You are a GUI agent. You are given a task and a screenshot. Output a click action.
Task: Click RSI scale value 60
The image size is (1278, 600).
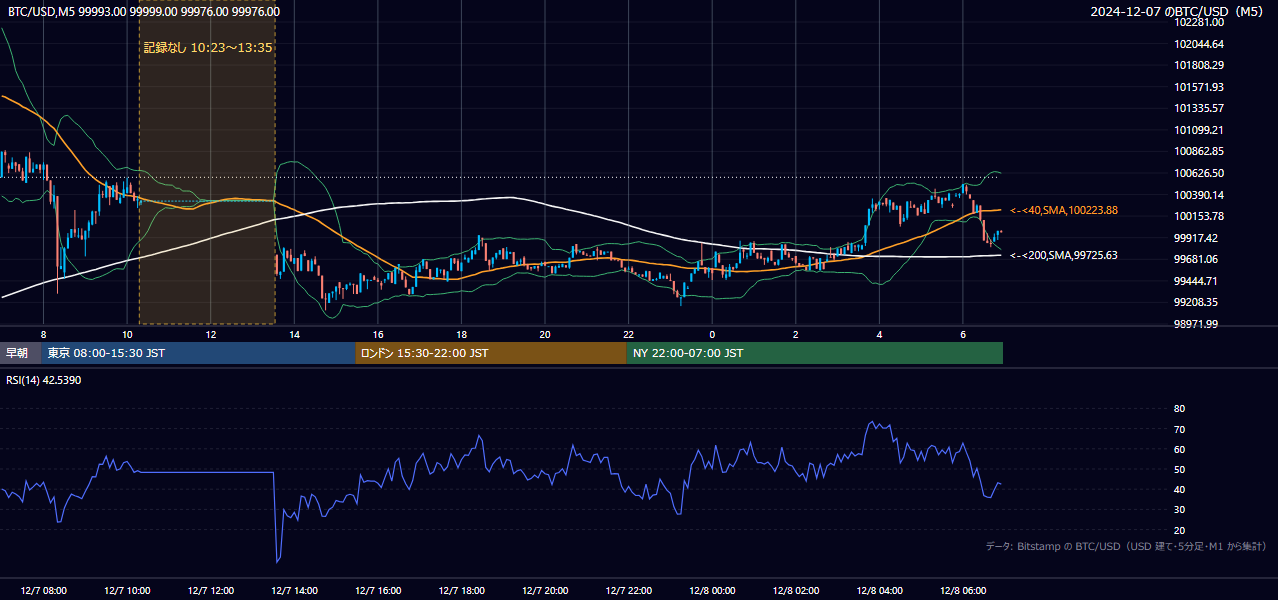click(1179, 449)
